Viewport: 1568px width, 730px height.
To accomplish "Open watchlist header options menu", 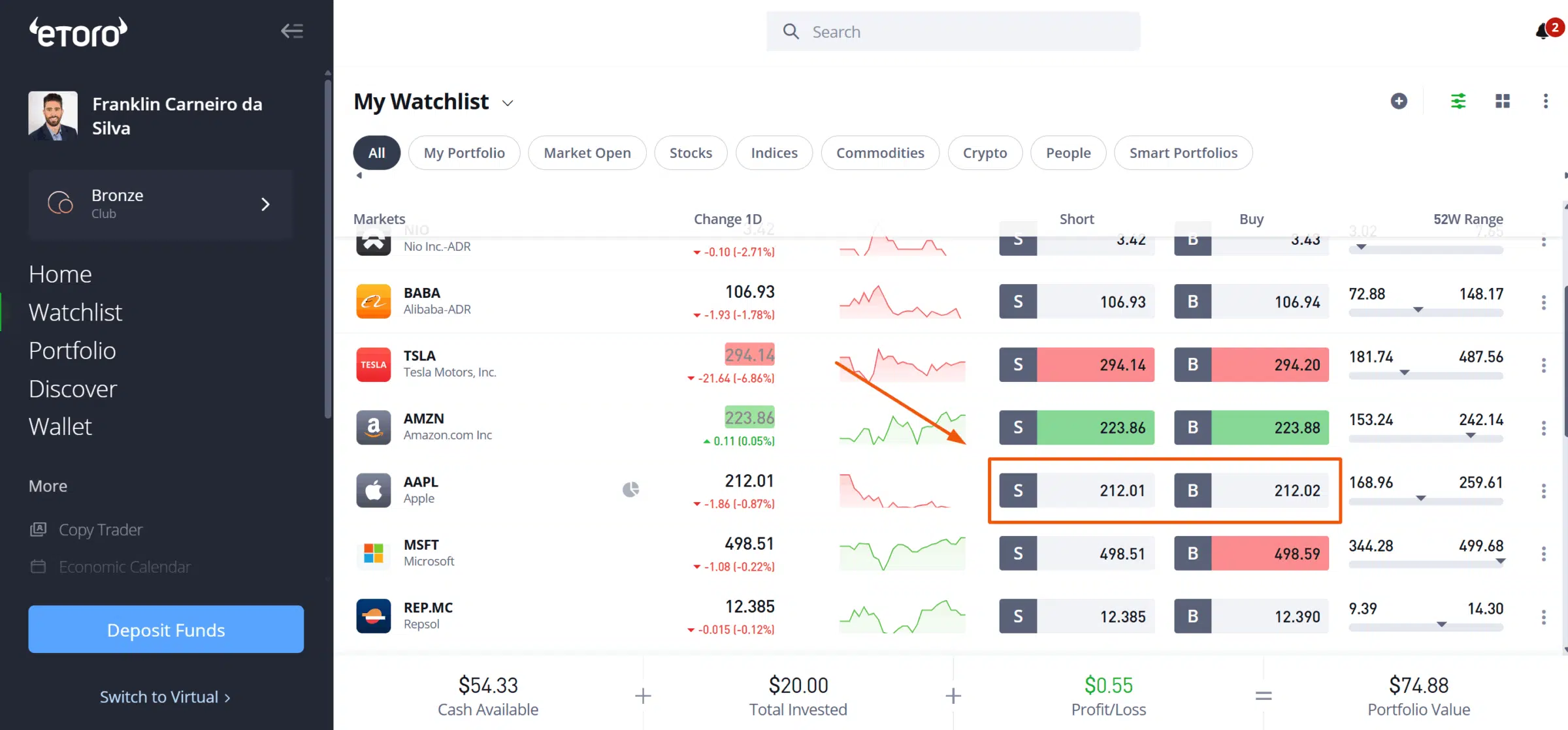I will click(1545, 101).
